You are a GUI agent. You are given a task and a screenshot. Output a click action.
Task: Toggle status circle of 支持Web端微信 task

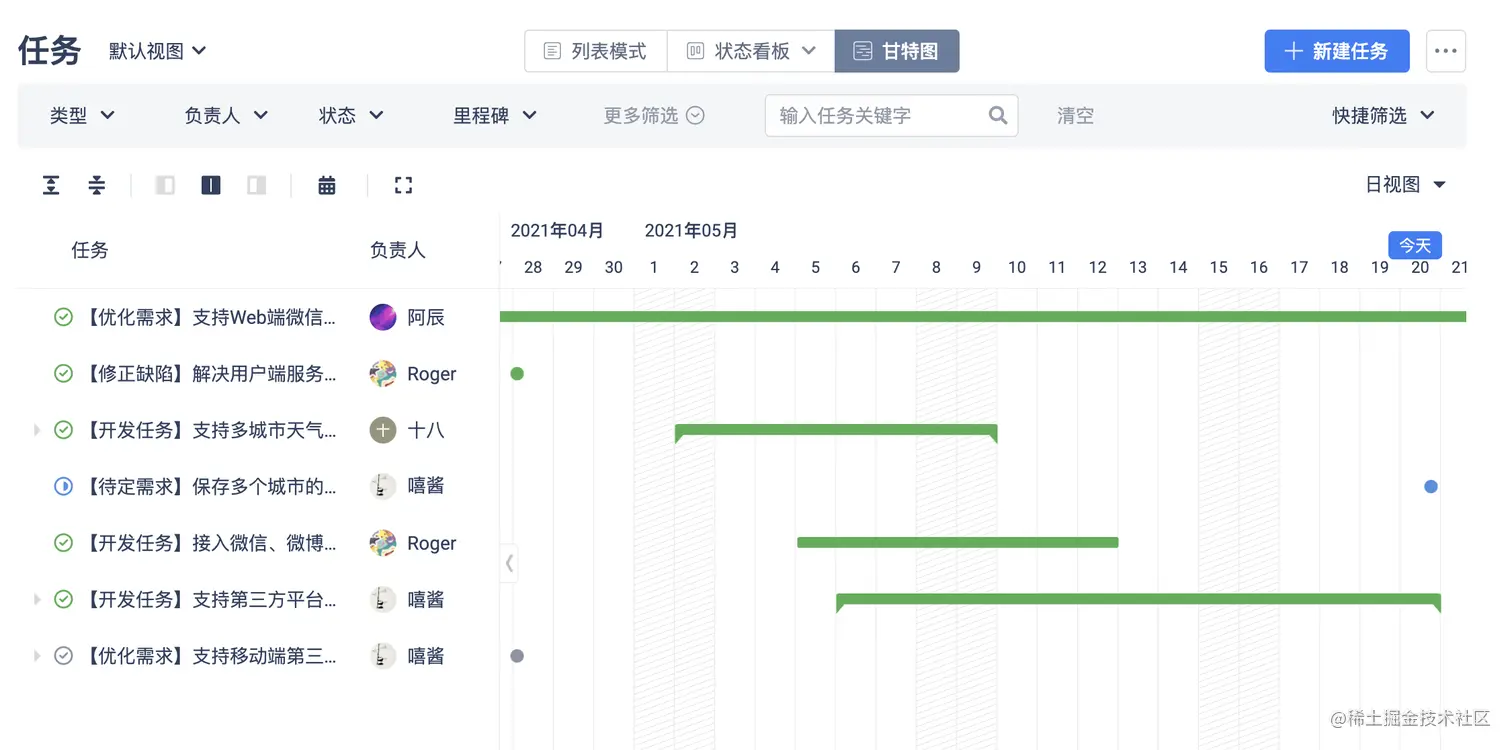(63, 317)
